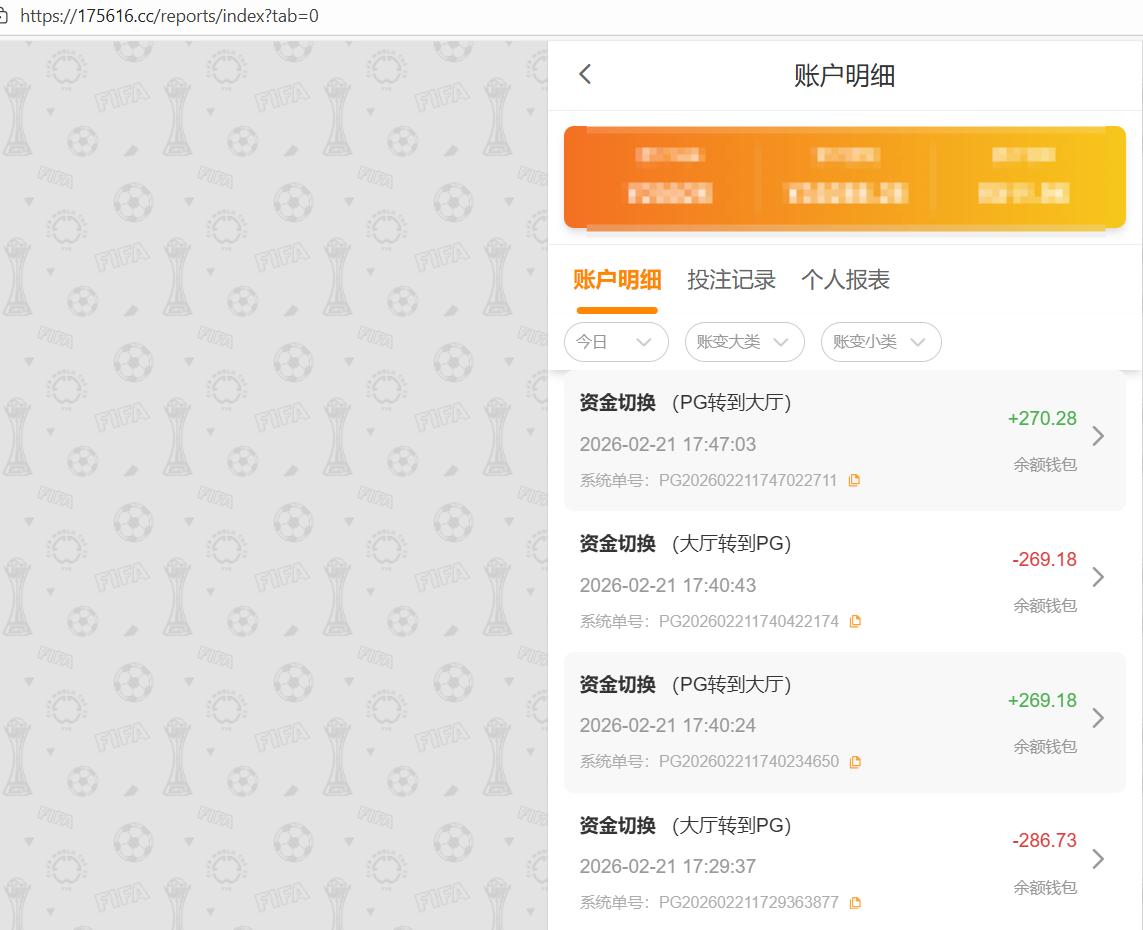
Task: Copy order number PG202602211729363877
Action: coord(854,903)
